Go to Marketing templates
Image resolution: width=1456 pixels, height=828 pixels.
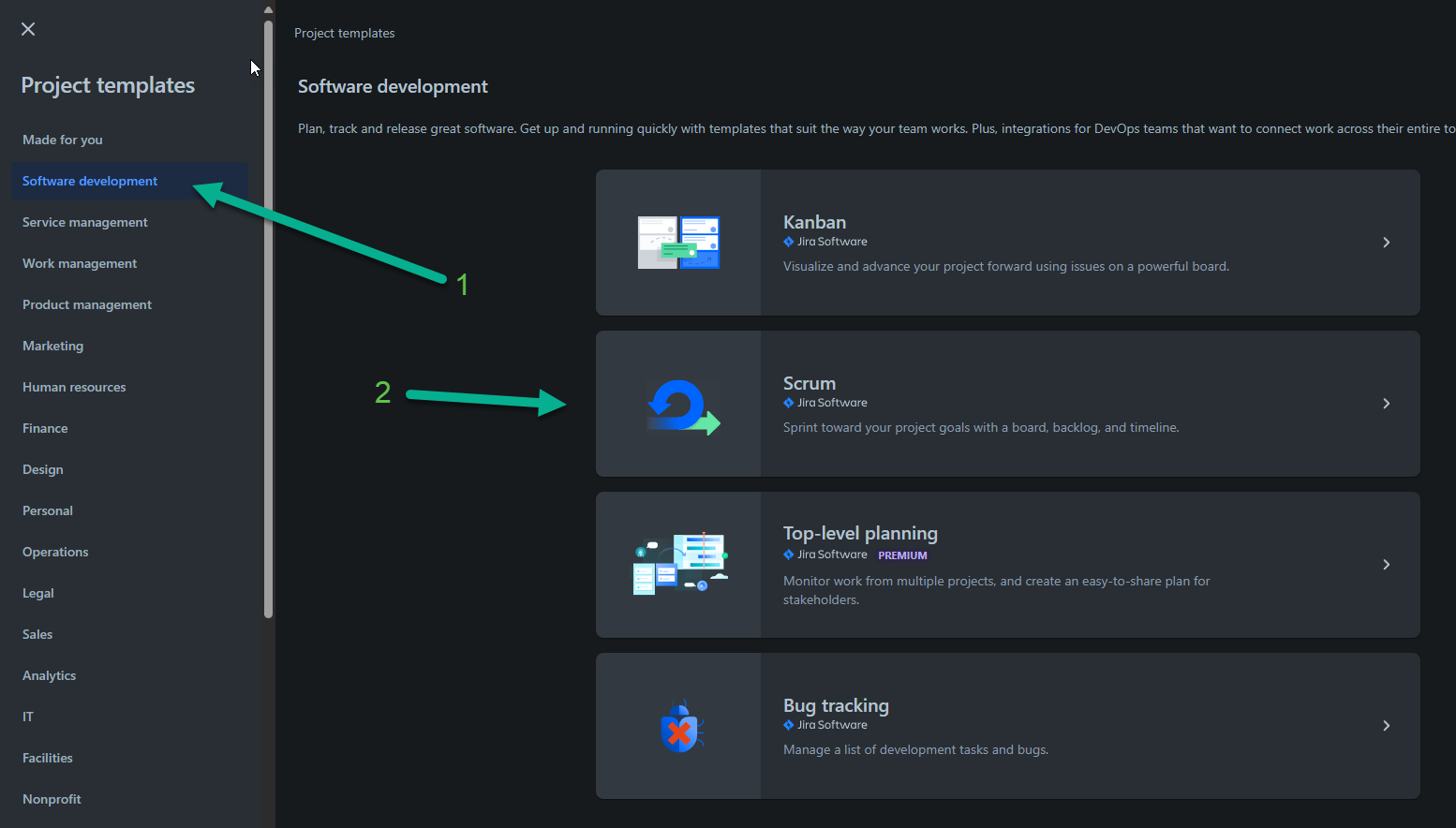tap(53, 346)
